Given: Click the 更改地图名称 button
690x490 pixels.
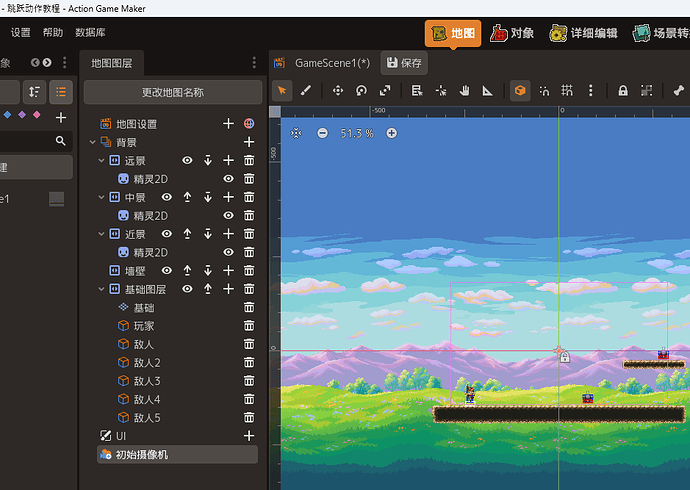Looking at the screenshot, I should pos(173,92).
